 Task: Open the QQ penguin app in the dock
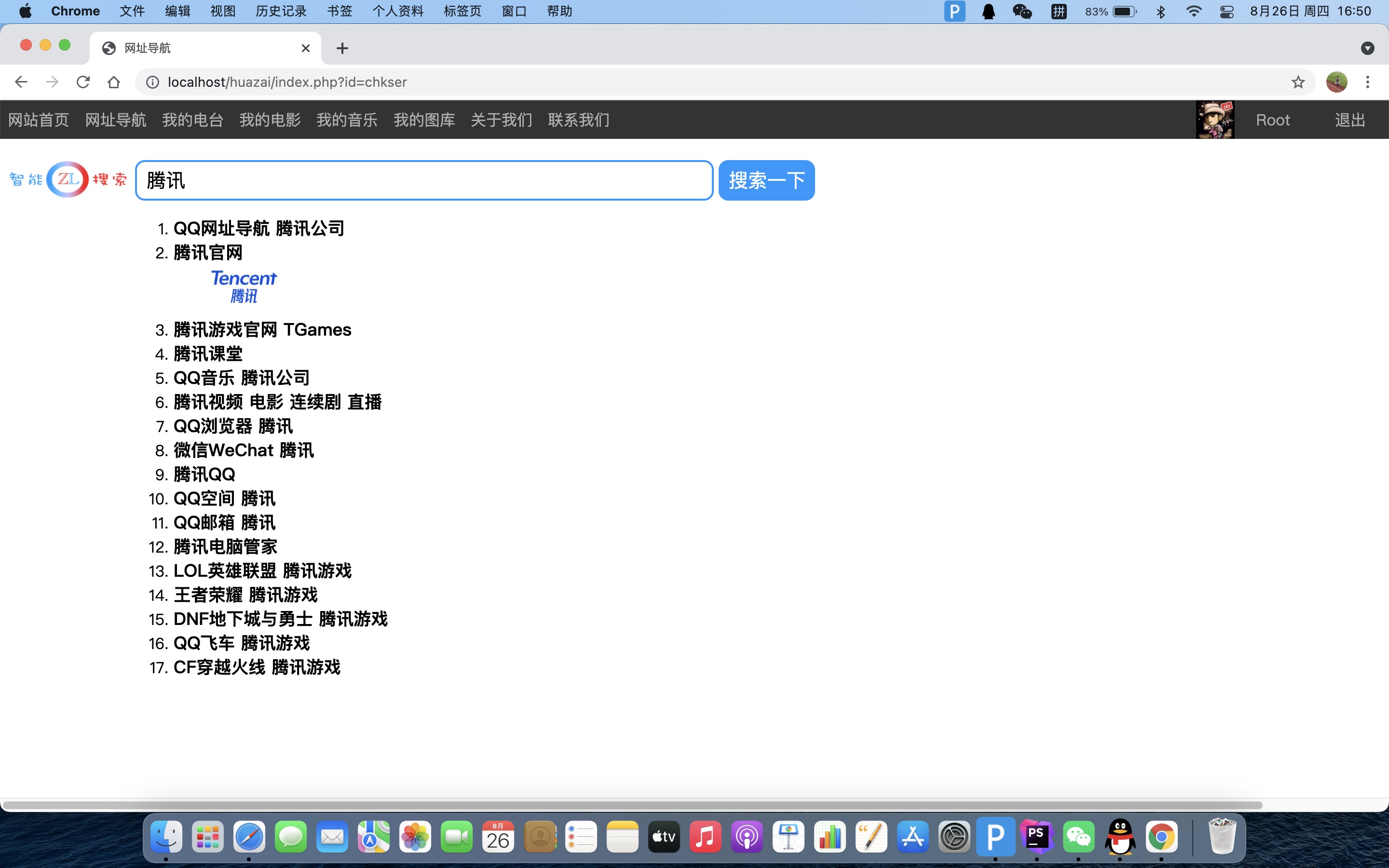point(1120,837)
